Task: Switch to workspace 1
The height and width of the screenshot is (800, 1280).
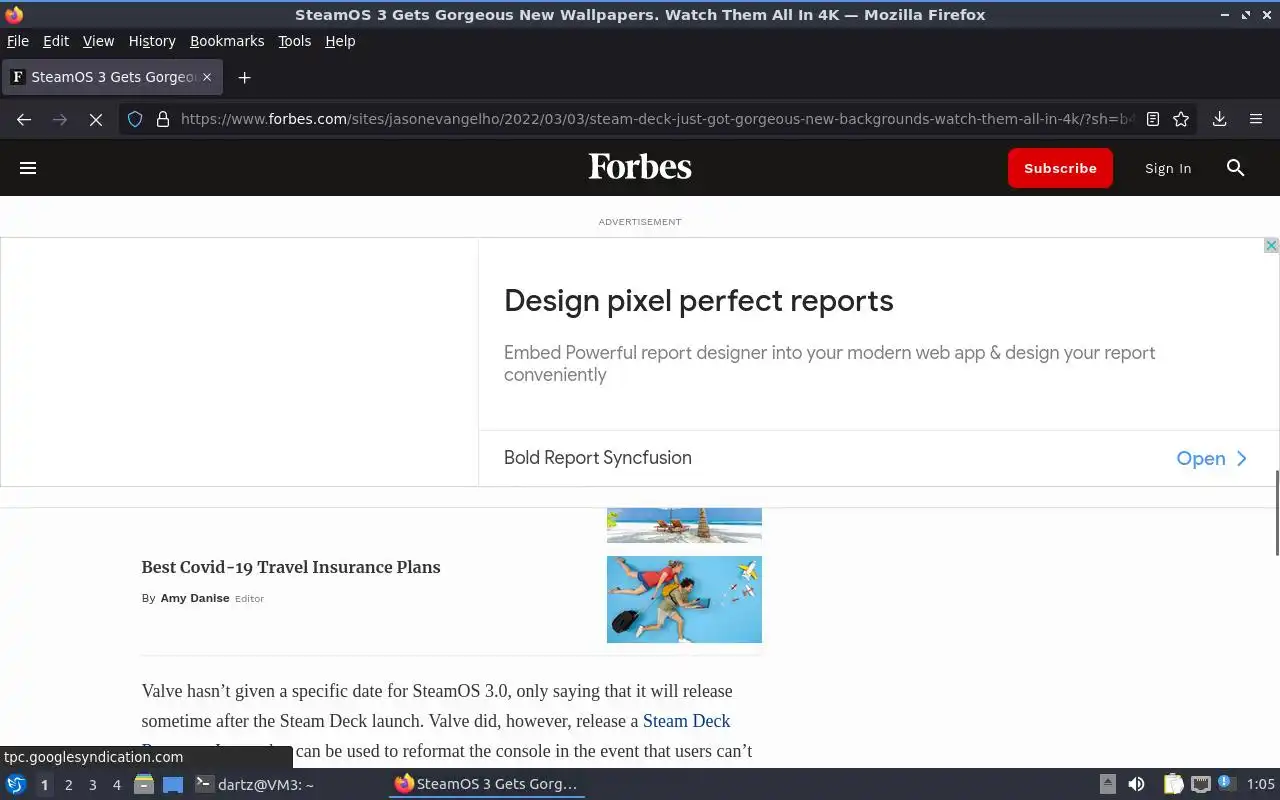Action: (x=44, y=785)
